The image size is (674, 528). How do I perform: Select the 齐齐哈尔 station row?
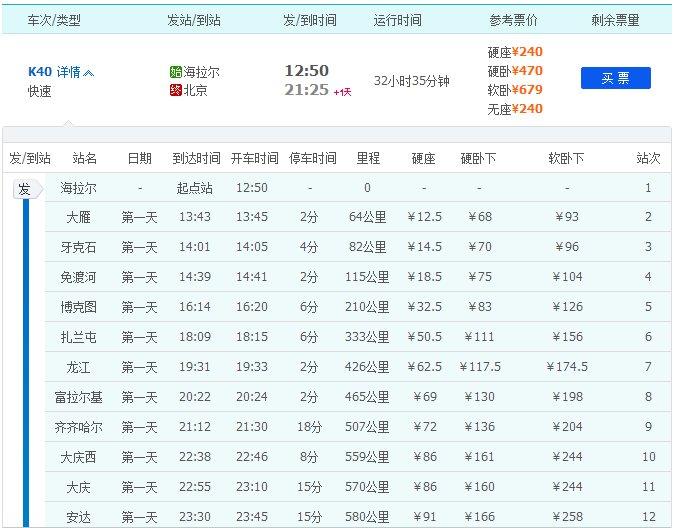pyautogui.click(x=84, y=427)
